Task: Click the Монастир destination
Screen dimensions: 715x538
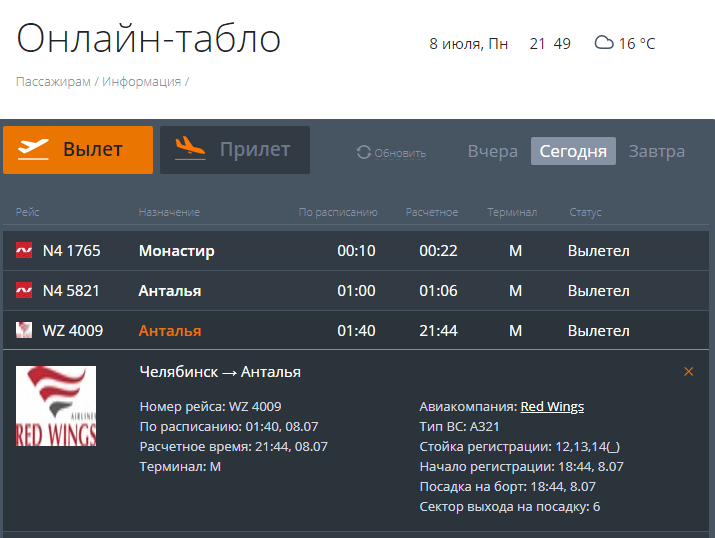Action: (176, 251)
